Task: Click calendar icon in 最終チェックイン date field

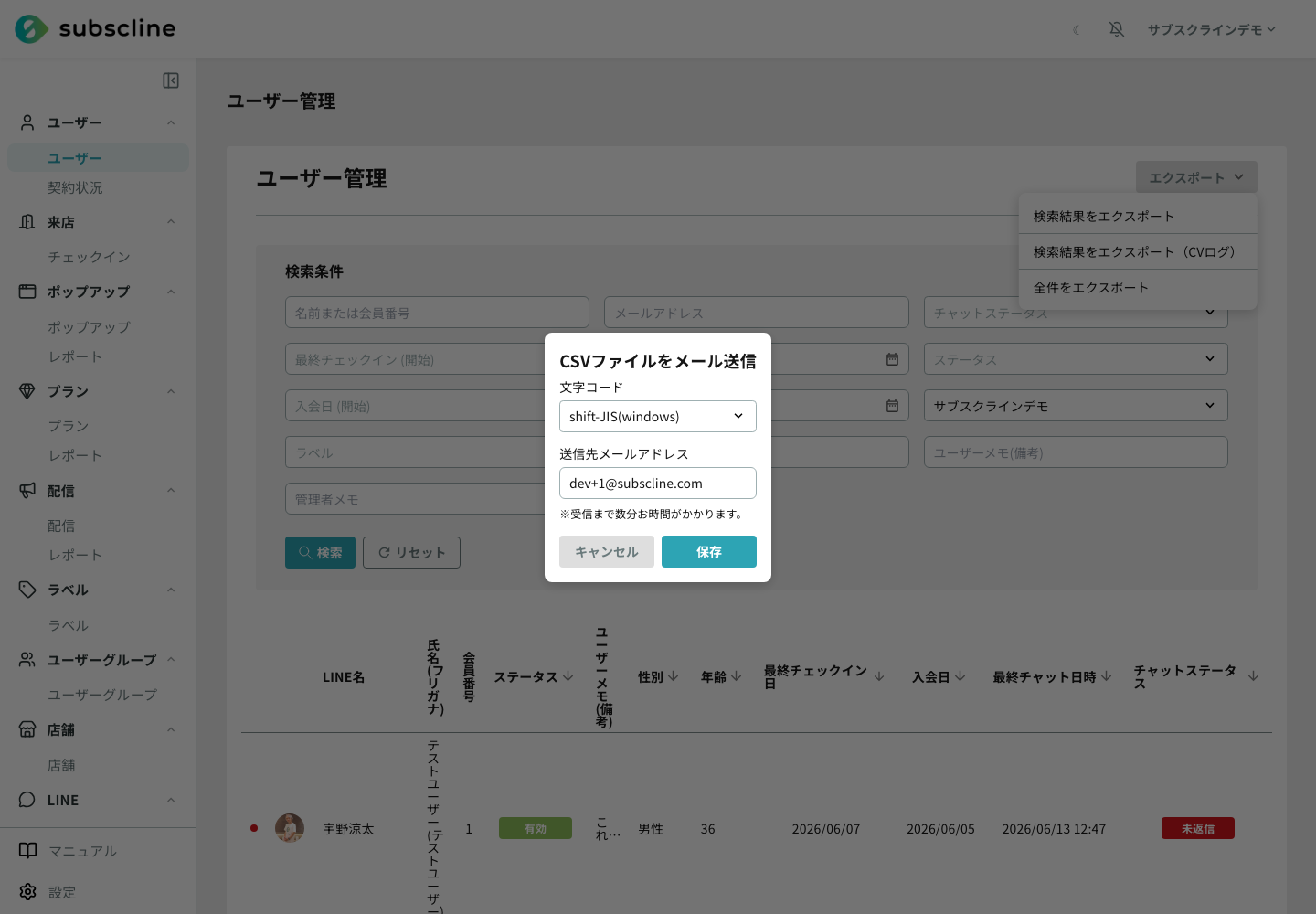Action: 892,359
